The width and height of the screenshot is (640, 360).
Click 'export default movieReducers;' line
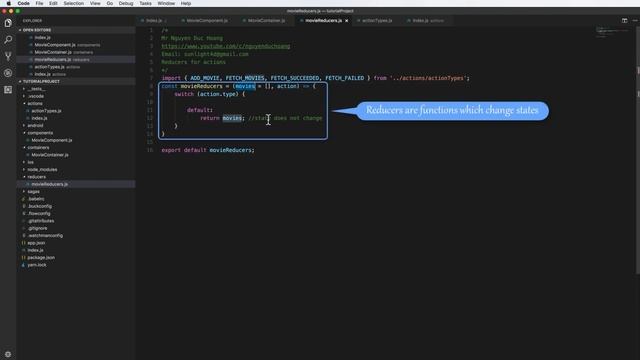click(x=208, y=150)
